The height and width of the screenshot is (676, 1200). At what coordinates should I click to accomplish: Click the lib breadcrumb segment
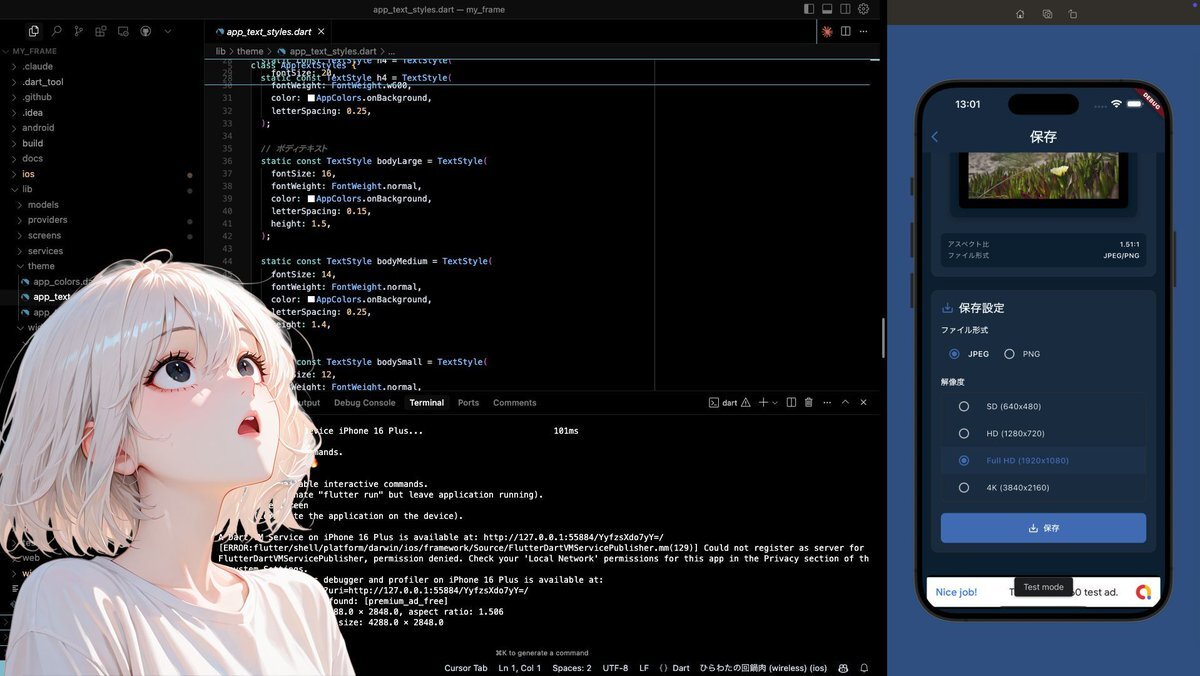pos(221,51)
